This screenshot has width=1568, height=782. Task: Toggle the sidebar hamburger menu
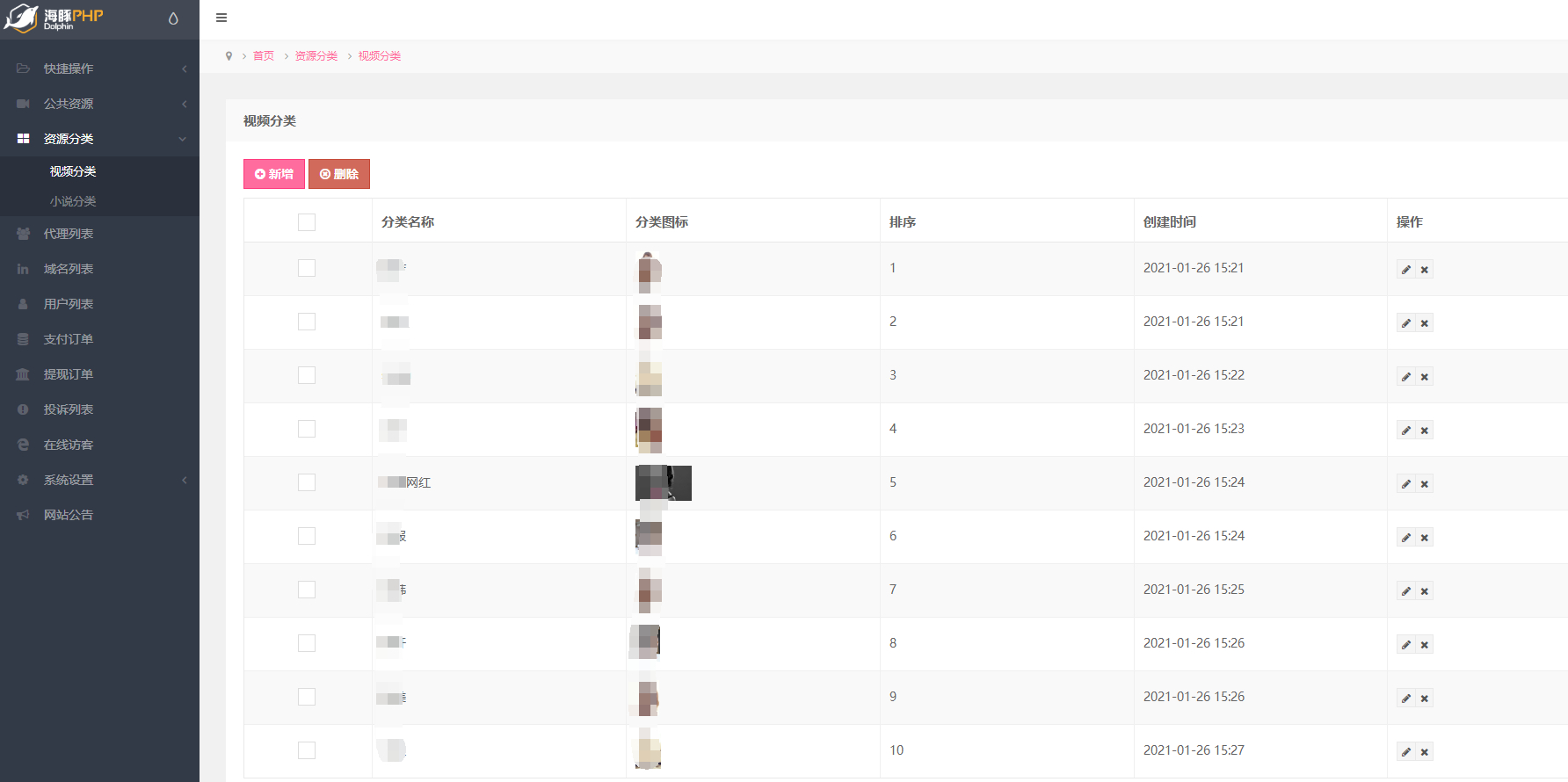[221, 18]
